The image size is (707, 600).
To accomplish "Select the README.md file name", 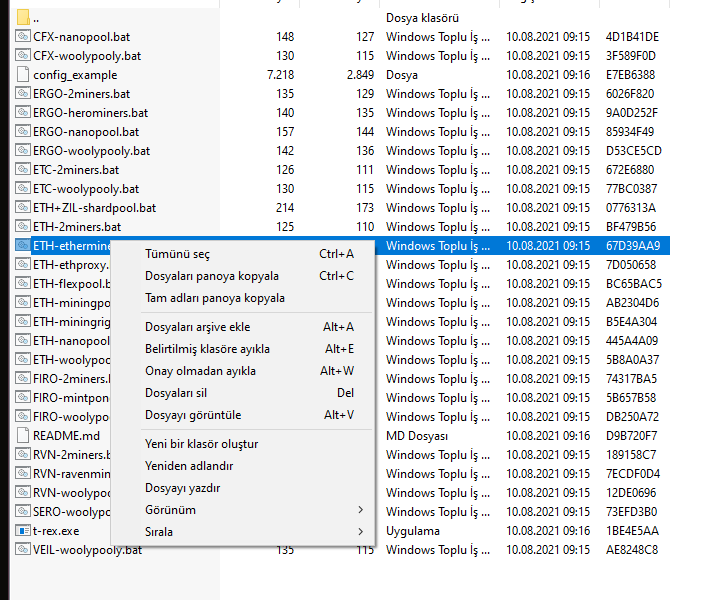I will (x=66, y=436).
